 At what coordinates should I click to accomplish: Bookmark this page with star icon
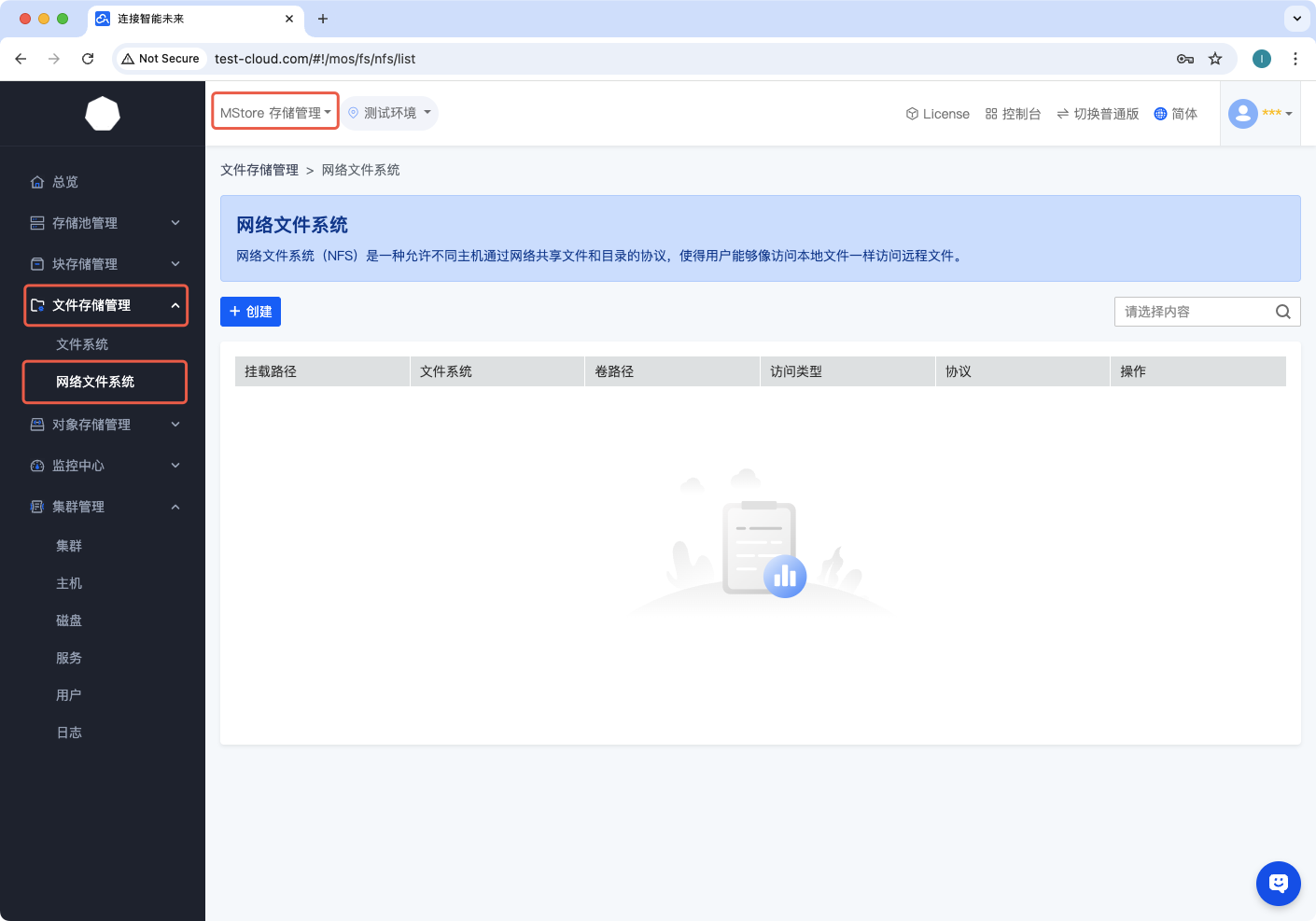tap(1215, 59)
